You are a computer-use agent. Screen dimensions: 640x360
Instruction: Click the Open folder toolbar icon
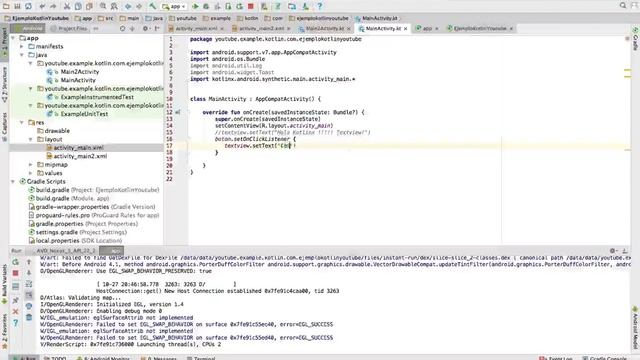tap(6, 6)
